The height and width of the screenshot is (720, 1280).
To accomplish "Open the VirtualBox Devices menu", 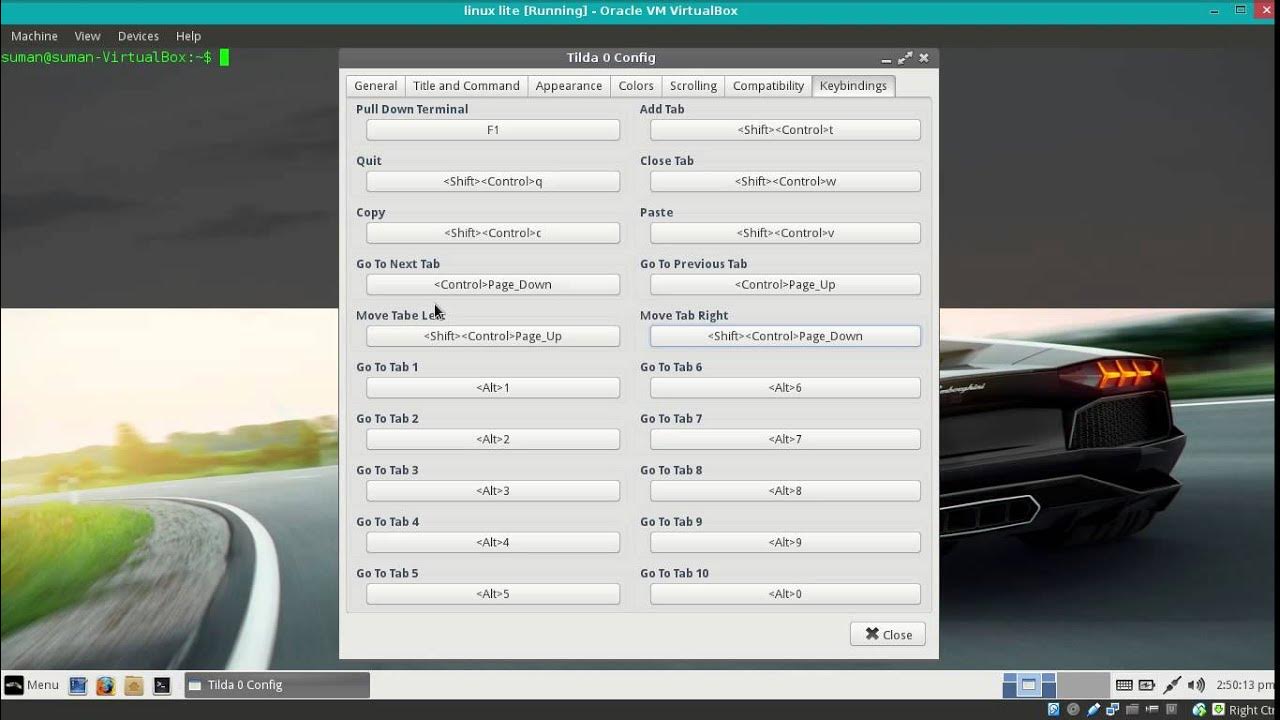I will 138,36.
